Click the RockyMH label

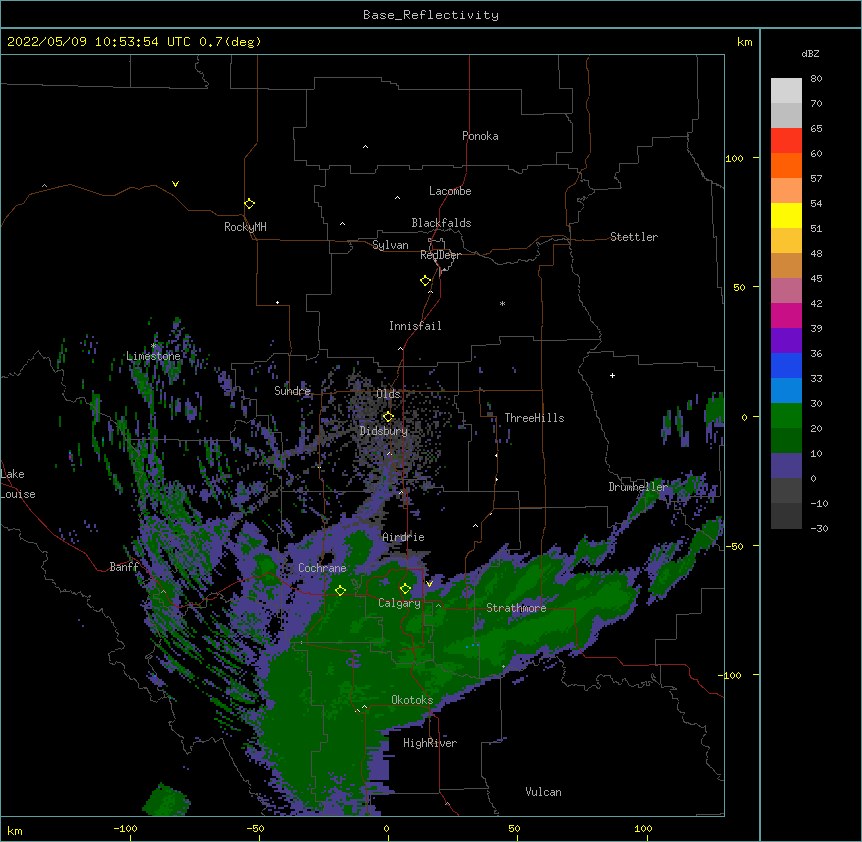pos(245,227)
